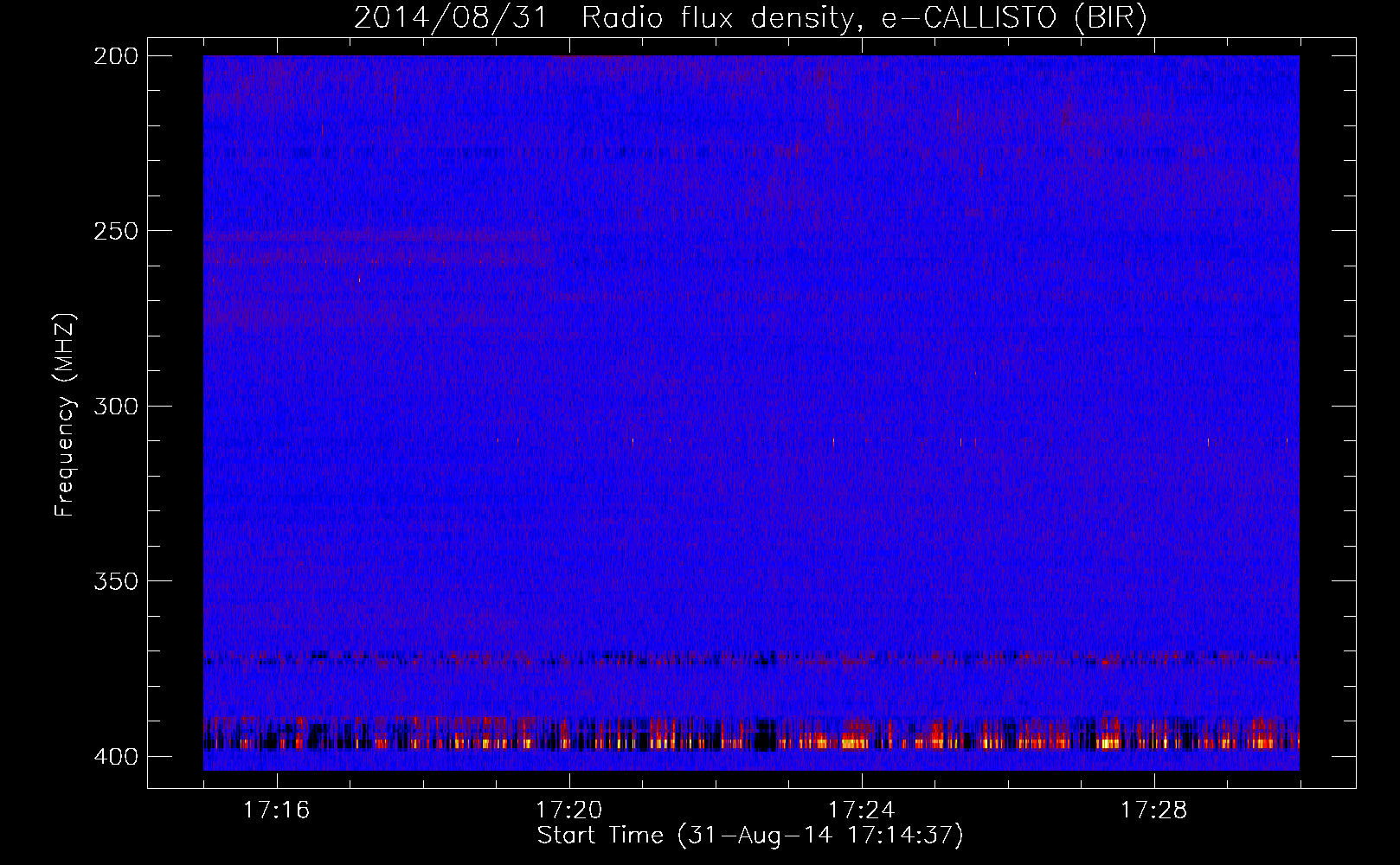Select the 'Frequency (MHZ)' axis label

click(65, 415)
